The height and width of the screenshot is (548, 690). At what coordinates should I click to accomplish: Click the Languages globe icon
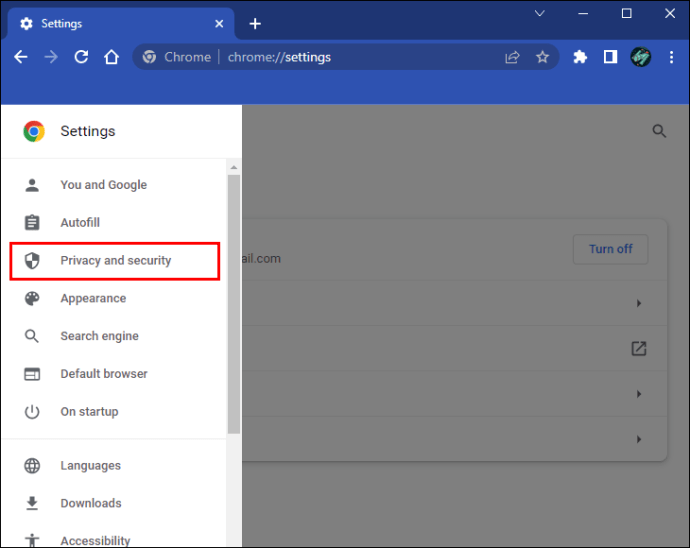pos(32,466)
